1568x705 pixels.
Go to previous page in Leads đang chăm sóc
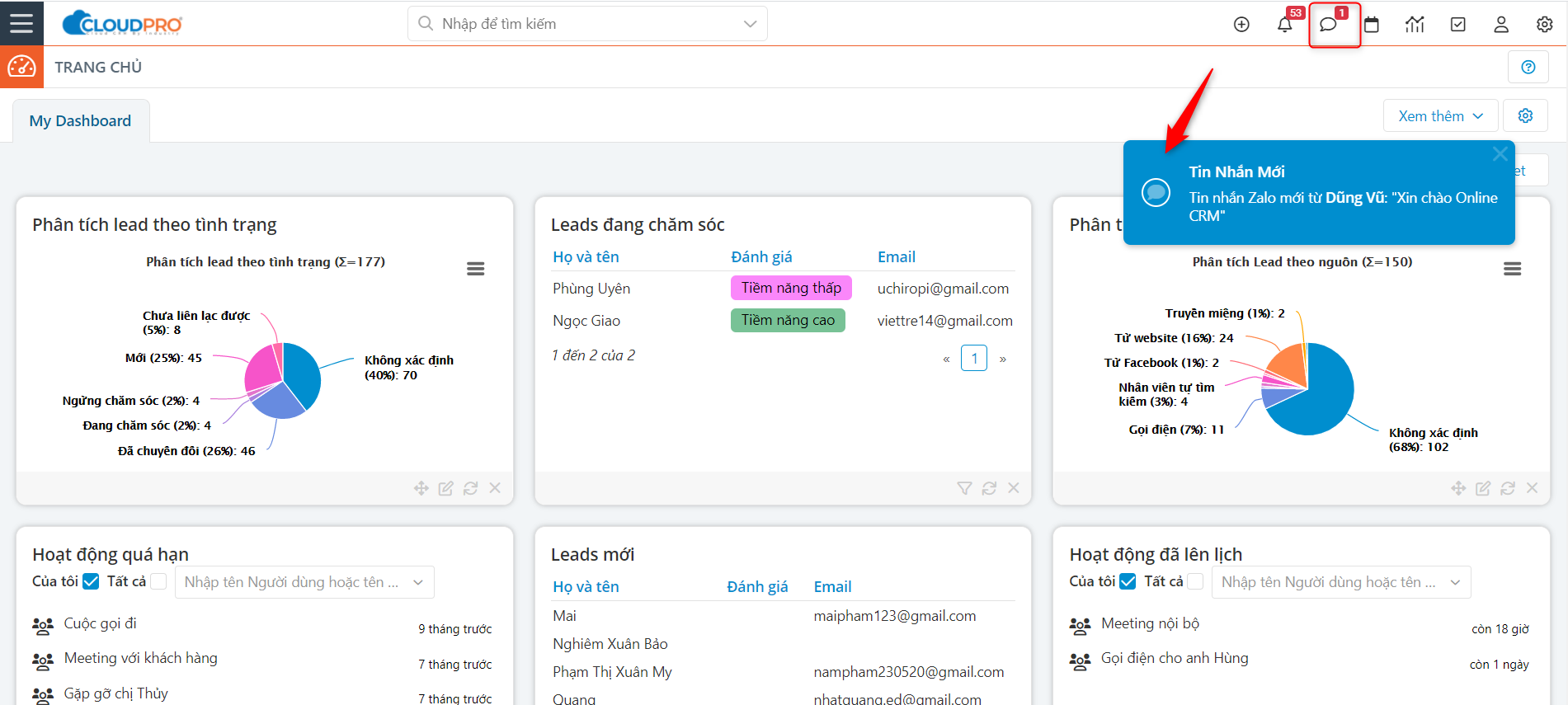[x=946, y=359]
